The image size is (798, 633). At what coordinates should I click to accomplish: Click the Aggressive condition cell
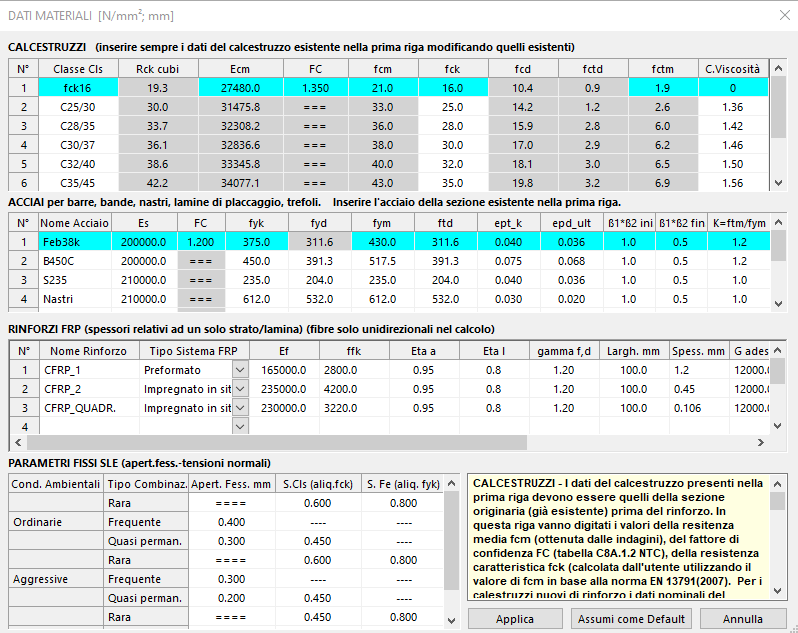click(x=56, y=579)
